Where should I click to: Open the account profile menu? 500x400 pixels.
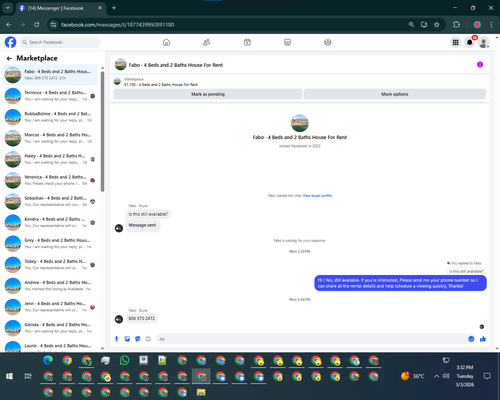tap(484, 42)
